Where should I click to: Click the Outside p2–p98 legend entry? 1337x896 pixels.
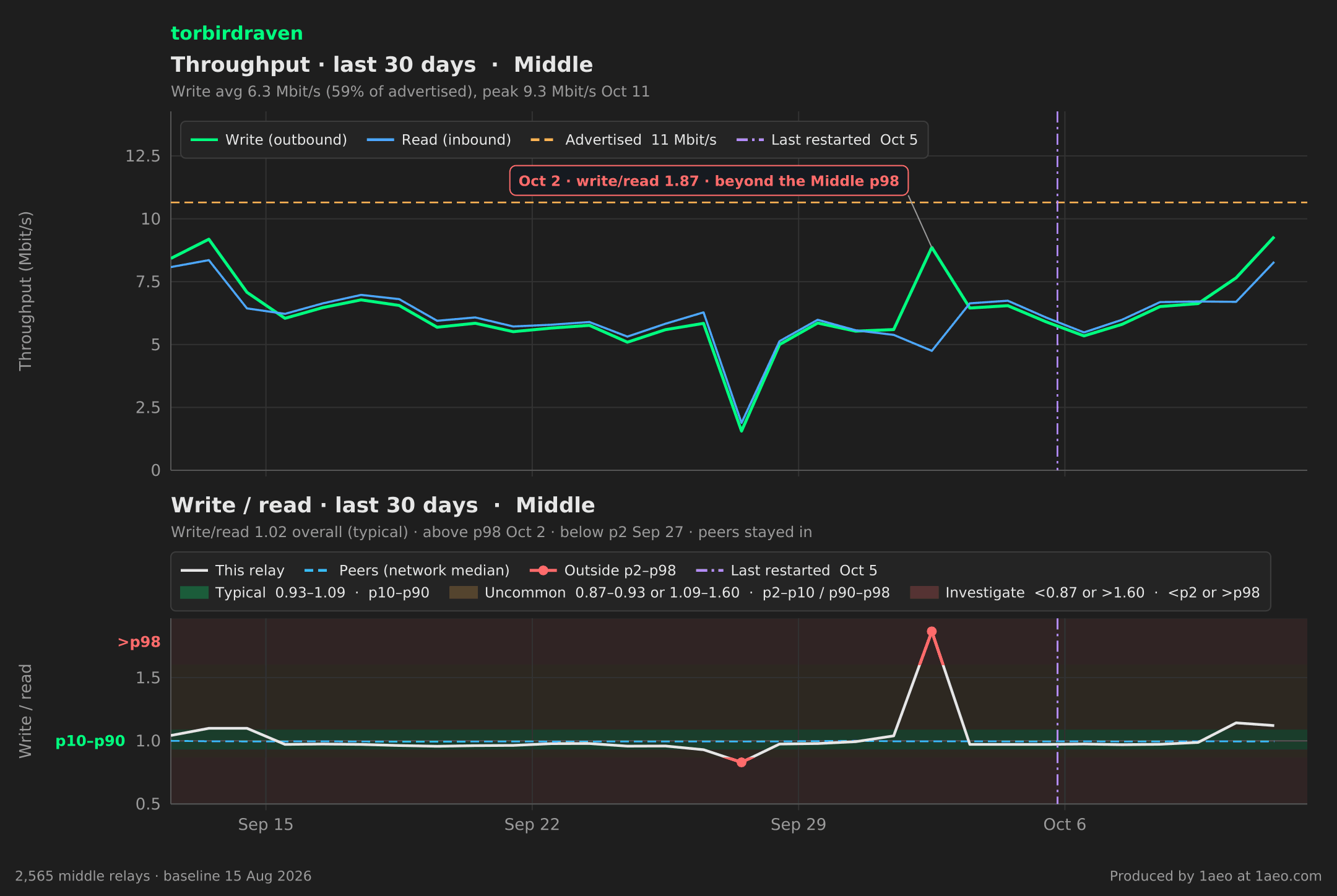[604, 571]
